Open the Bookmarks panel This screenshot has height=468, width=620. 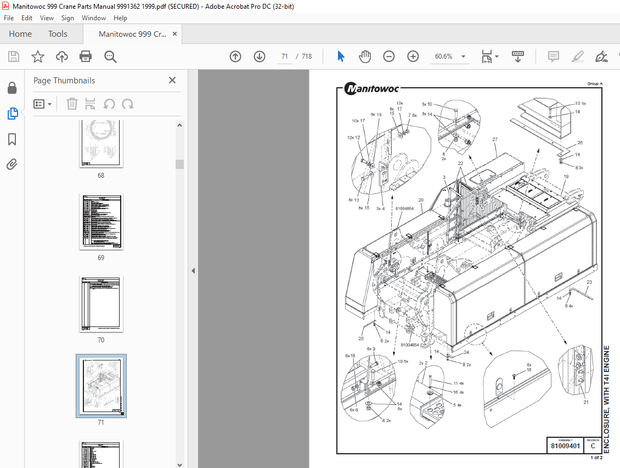[x=12, y=139]
